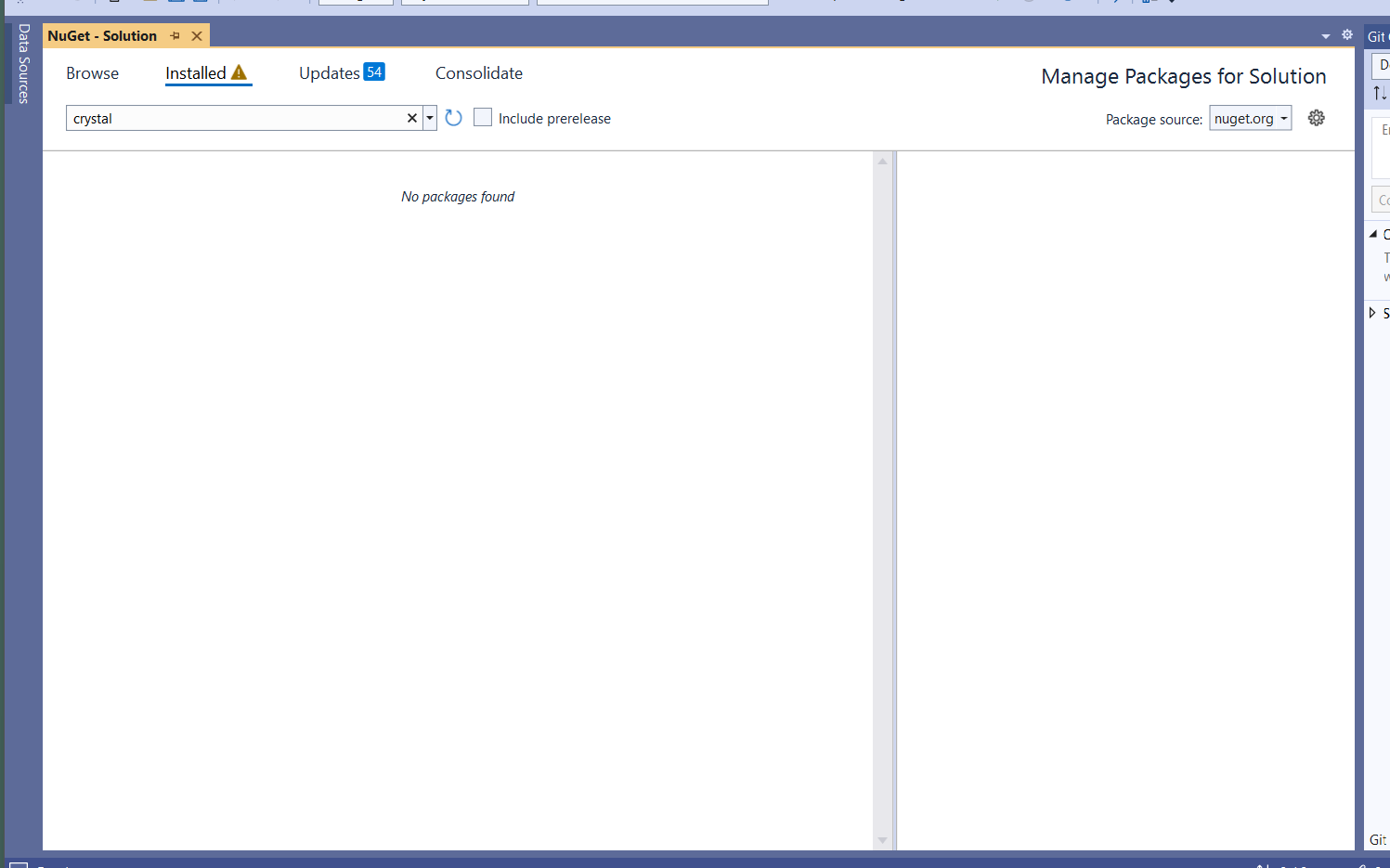
Task: Go to the Consolidate tab
Action: tap(479, 73)
